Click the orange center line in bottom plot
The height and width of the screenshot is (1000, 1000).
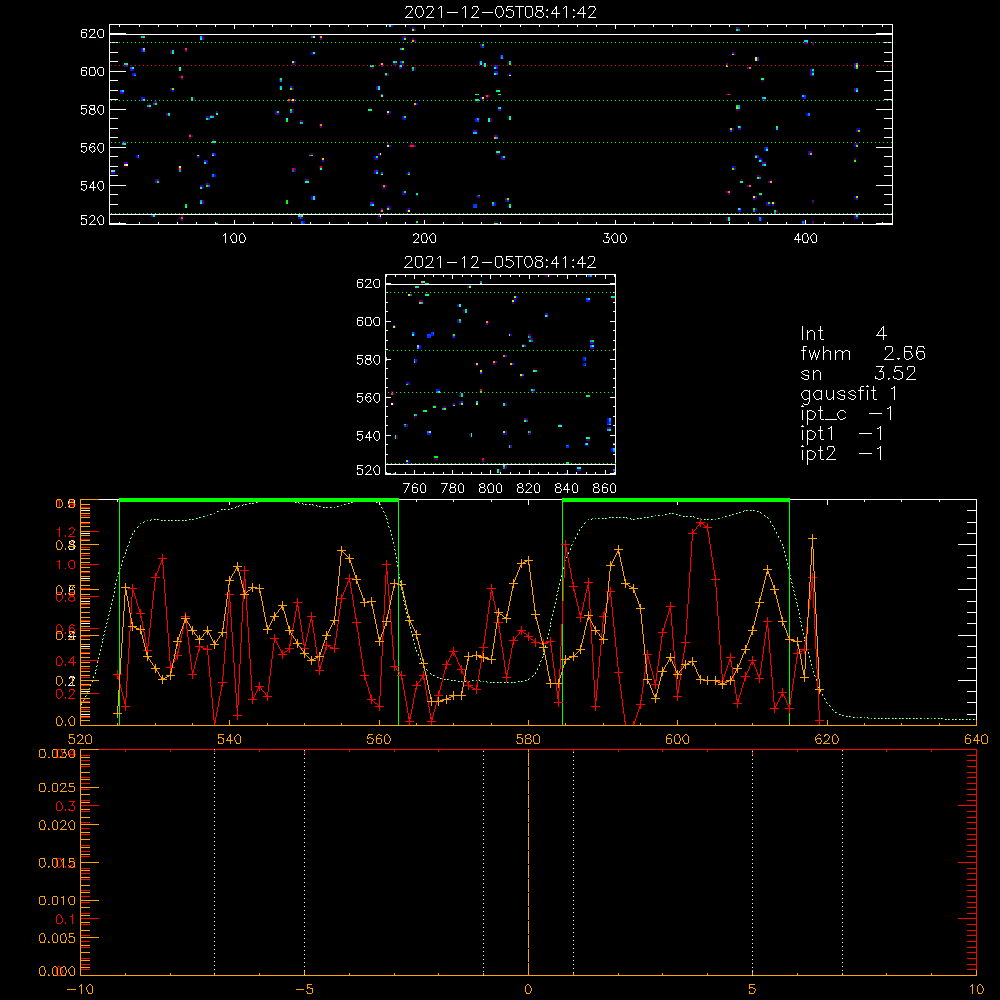pos(528,862)
